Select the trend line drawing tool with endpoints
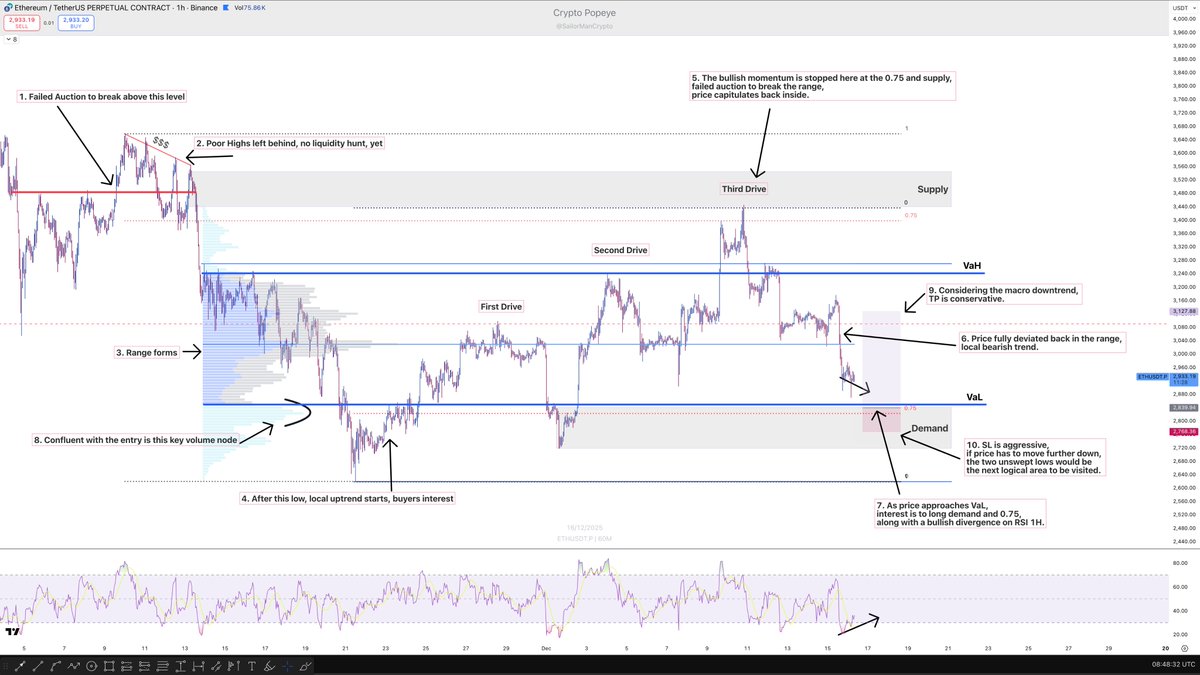Viewport: 1200px width, 675px height. [x=20, y=666]
